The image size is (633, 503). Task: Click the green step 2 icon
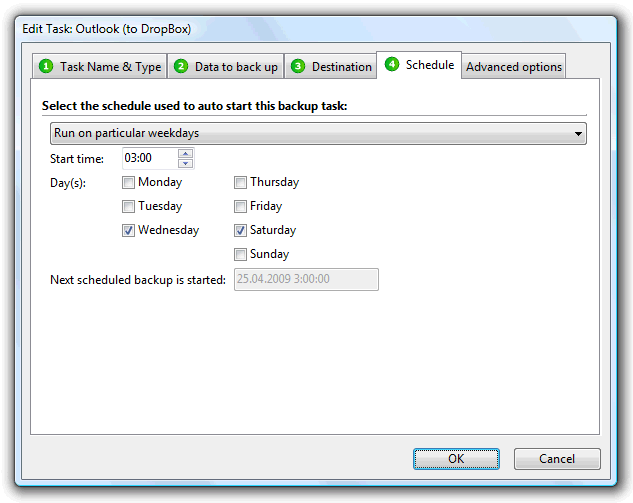(x=181, y=67)
